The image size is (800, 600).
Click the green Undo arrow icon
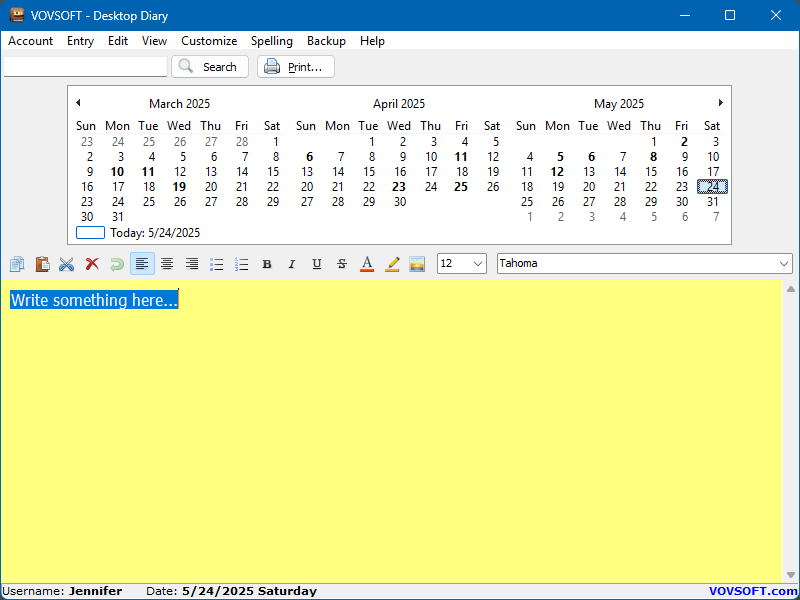point(117,264)
